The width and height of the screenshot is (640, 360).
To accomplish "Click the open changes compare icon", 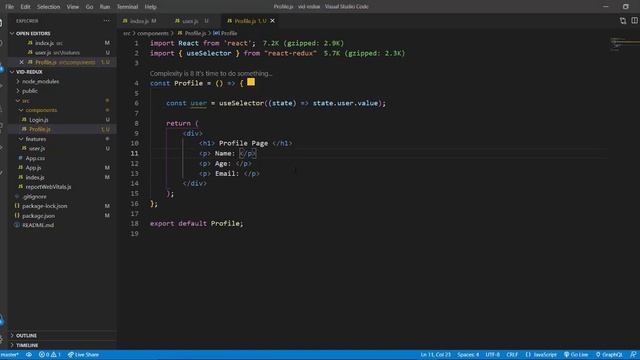I will [x=623, y=21].
